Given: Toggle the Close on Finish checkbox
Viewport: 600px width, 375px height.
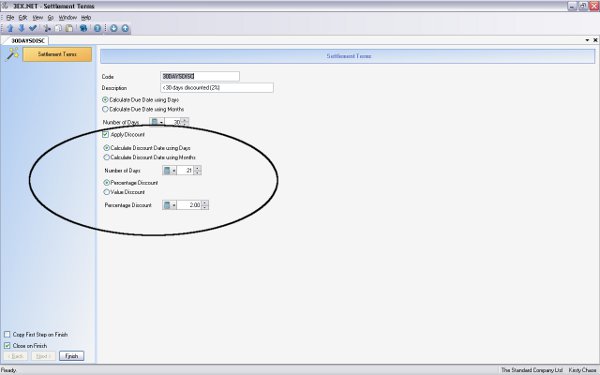Looking at the screenshot, I should click(7, 346).
